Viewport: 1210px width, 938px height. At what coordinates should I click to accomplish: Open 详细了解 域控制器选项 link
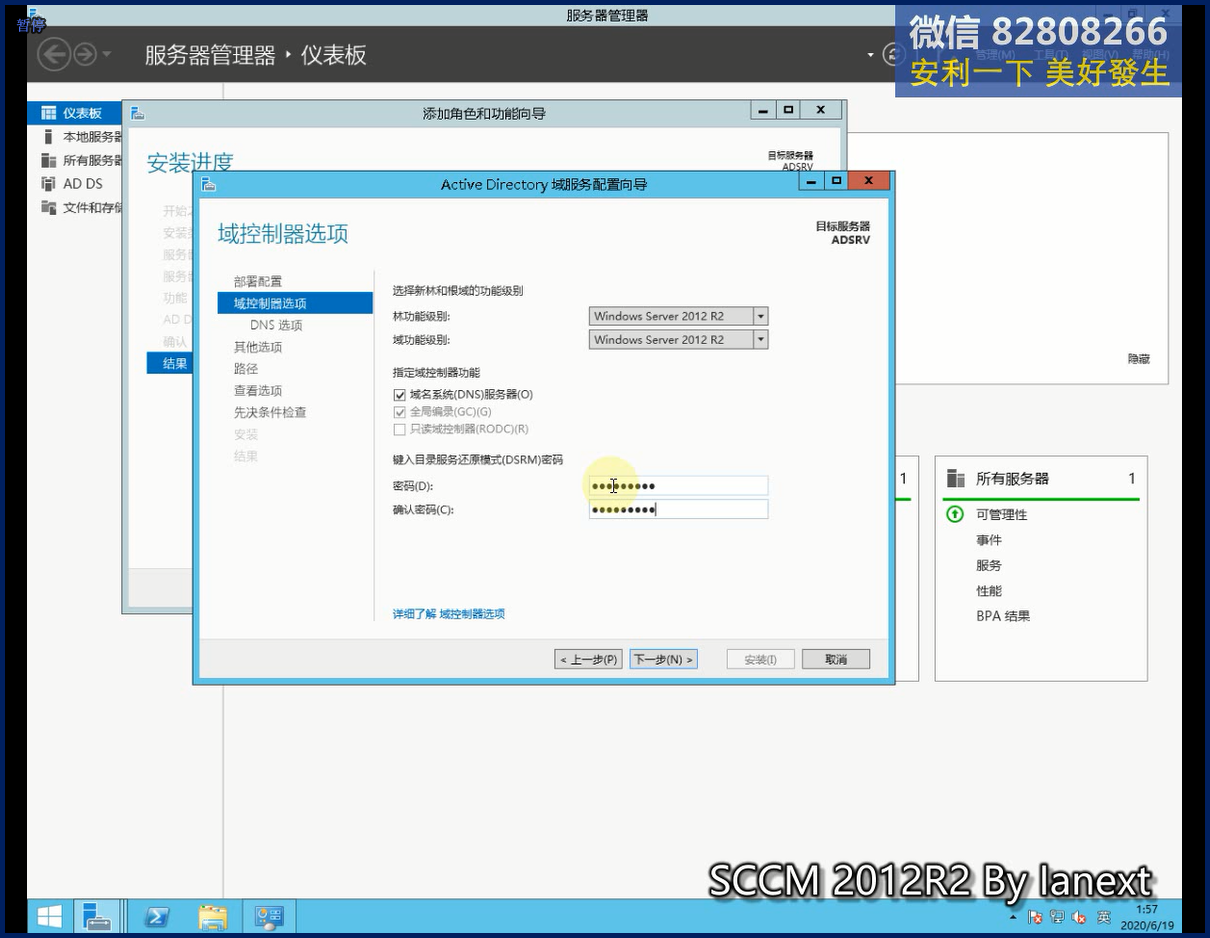(x=449, y=614)
